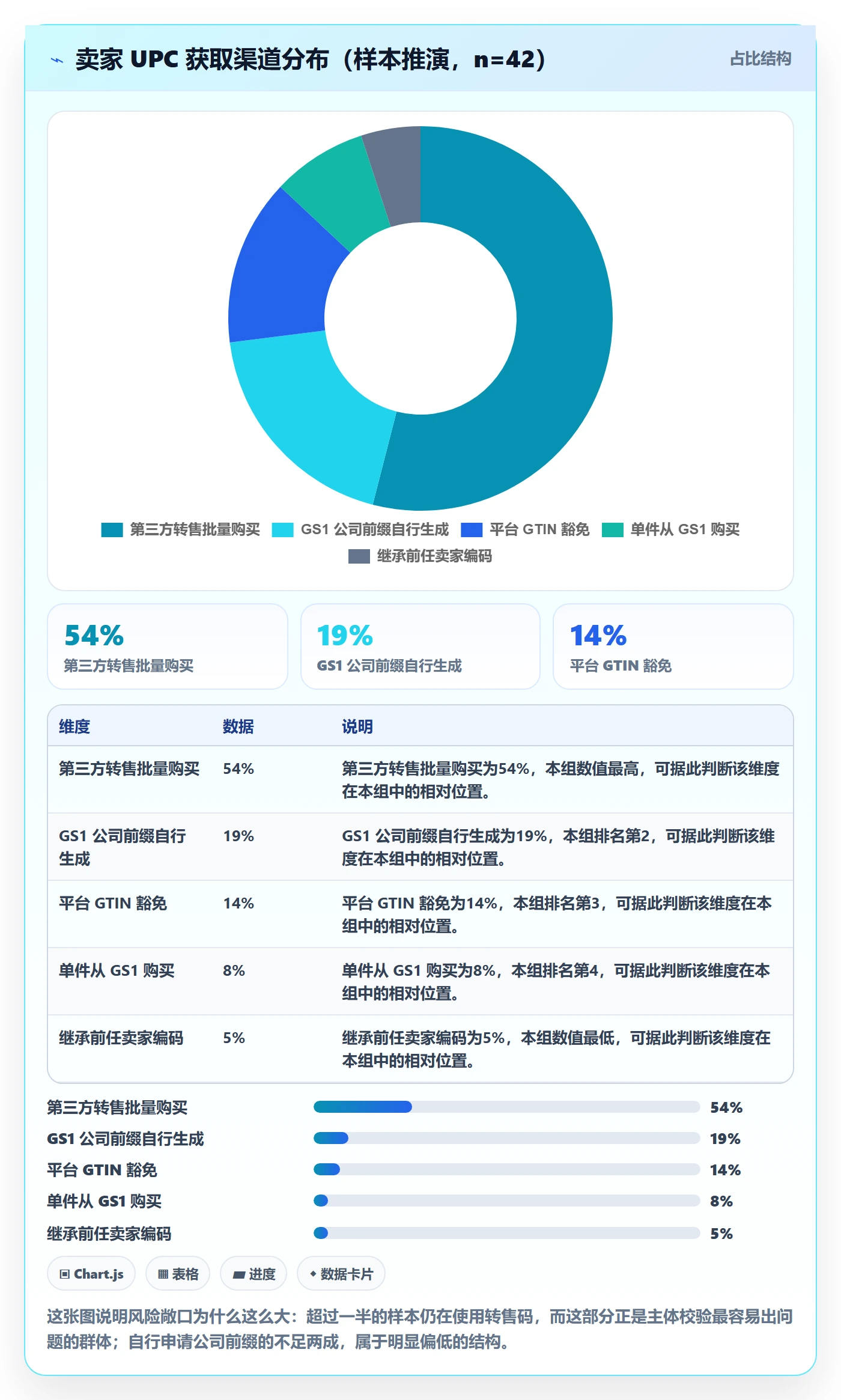Select table row 平台 GTIN 豁免
841x1400 pixels.
point(421,915)
